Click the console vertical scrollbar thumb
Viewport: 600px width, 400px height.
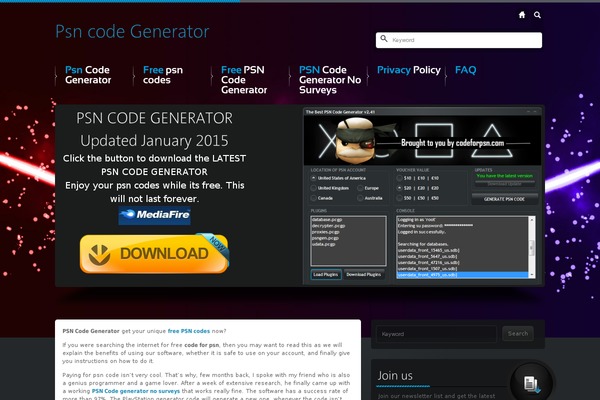click(x=531, y=248)
